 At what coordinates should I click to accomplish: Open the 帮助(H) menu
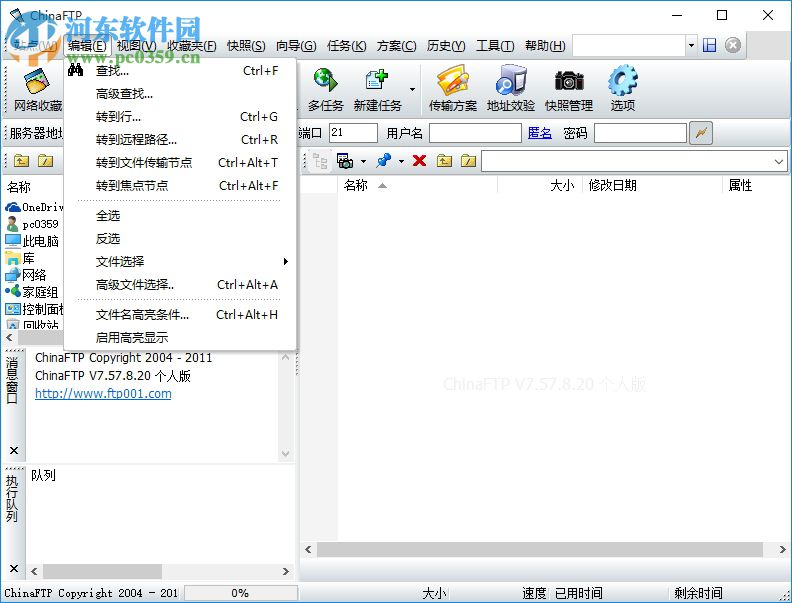point(545,46)
